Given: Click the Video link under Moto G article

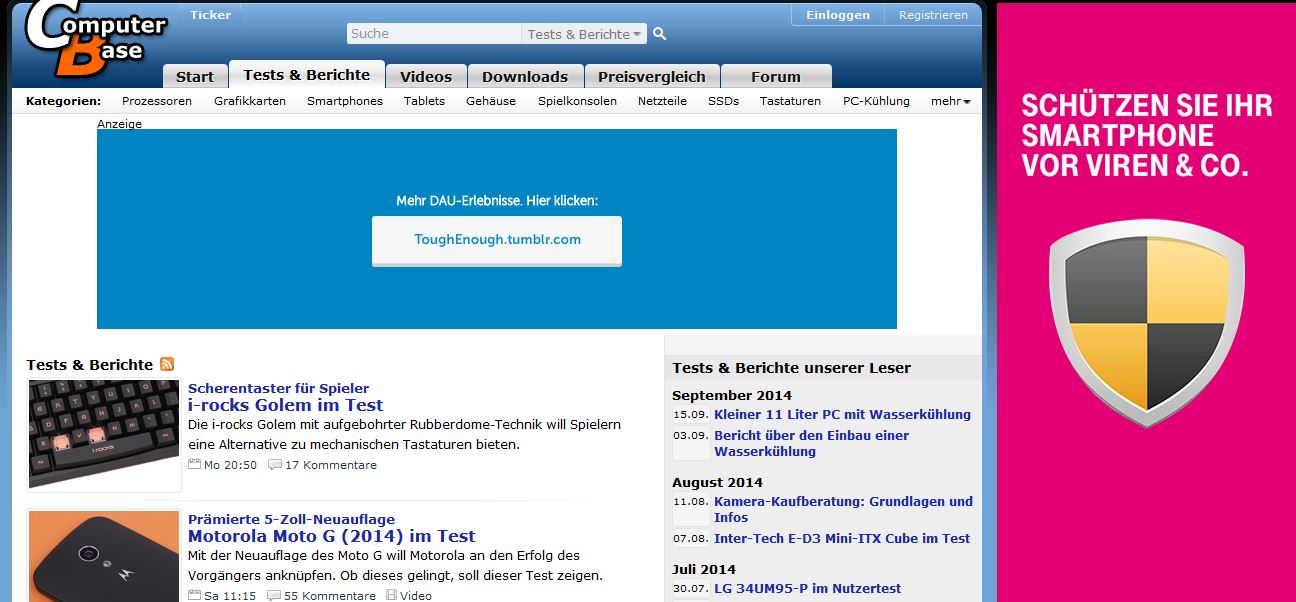Looking at the screenshot, I should (416, 596).
